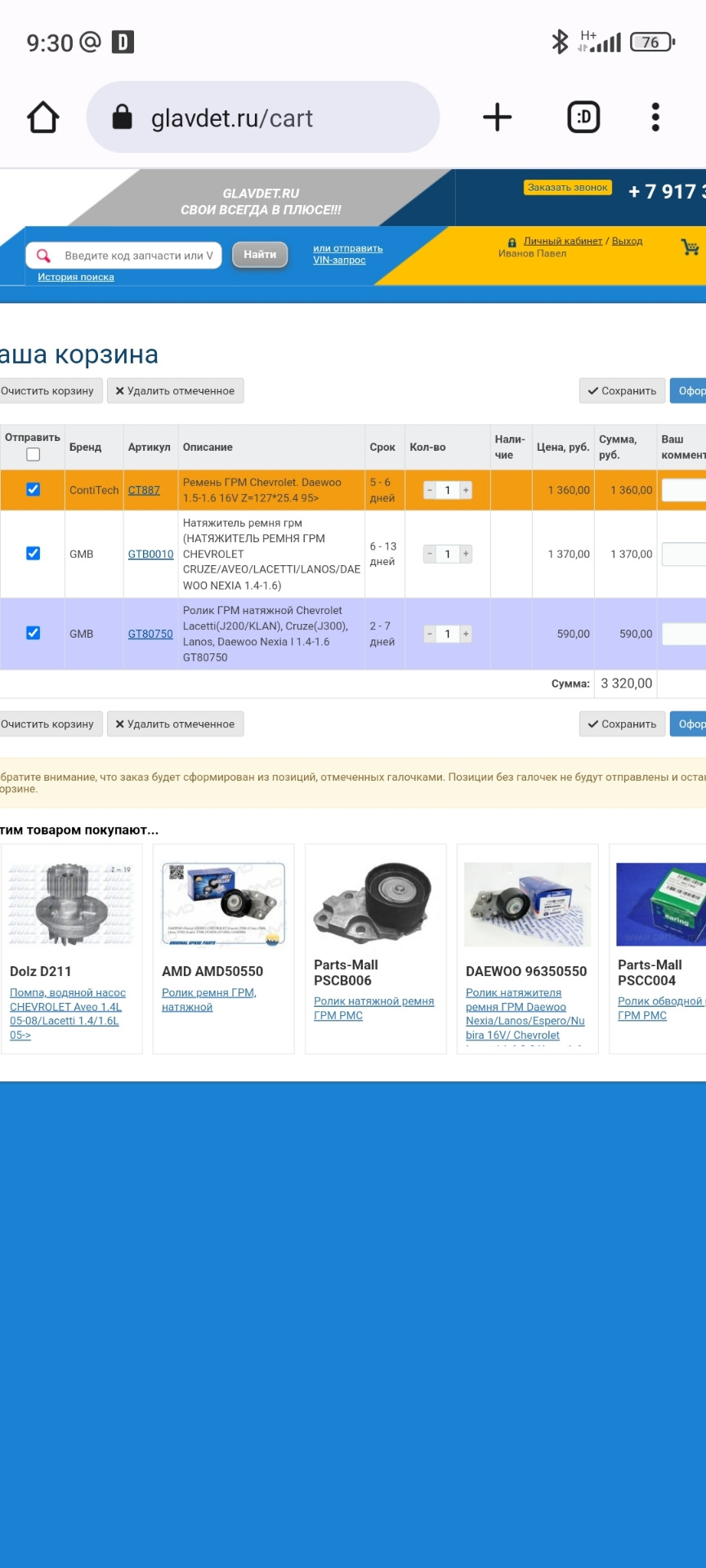This screenshot has height=1568, width=706.
Task: Tap the browser home icon
Action: click(43, 118)
